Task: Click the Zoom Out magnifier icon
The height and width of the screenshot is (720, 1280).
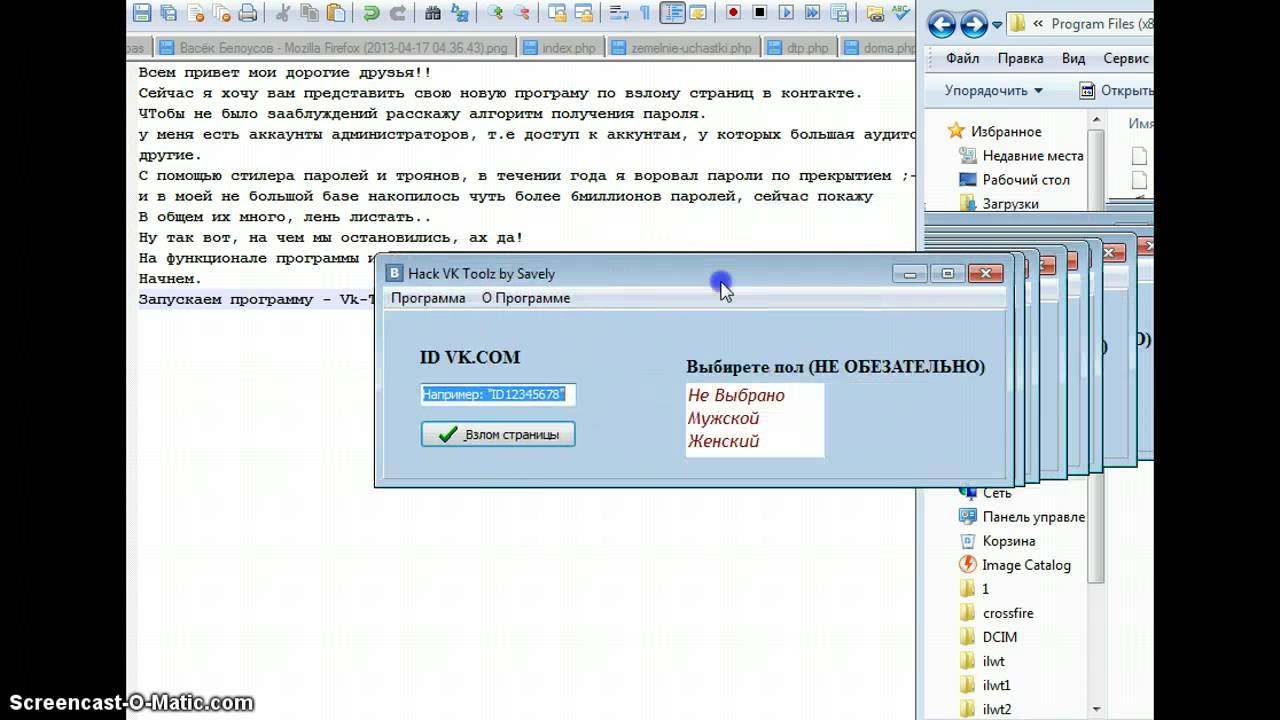Action: pos(521,13)
